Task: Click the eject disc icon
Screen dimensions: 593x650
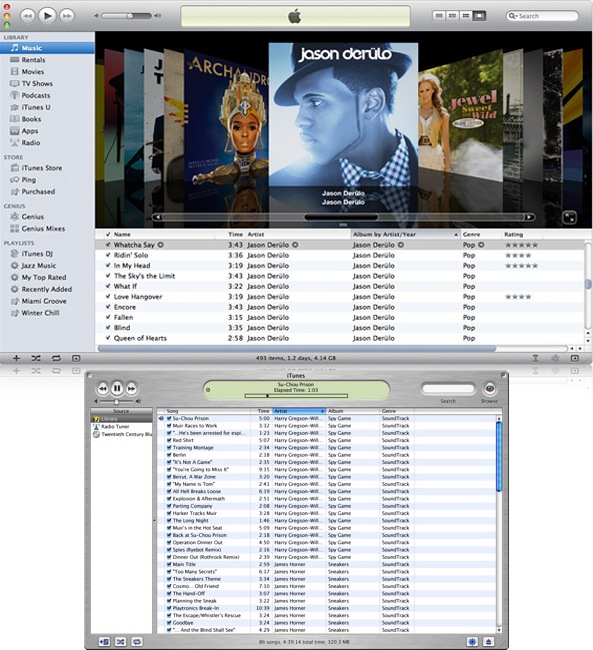Action: point(488,642)
